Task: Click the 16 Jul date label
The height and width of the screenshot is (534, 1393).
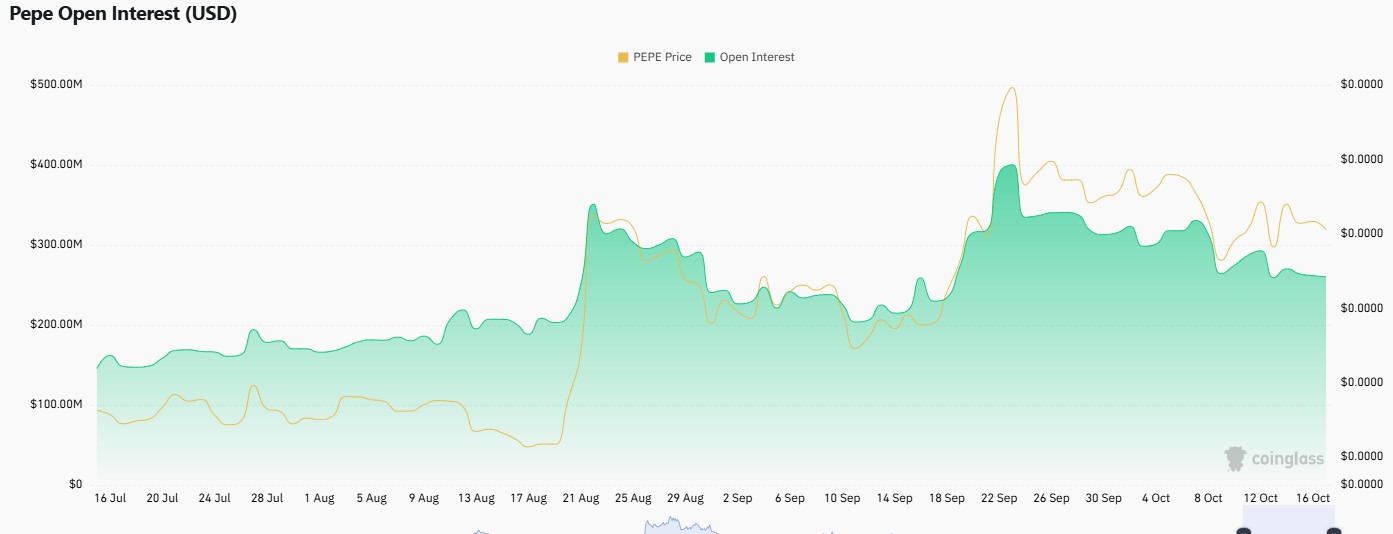Action: (110, 498)
